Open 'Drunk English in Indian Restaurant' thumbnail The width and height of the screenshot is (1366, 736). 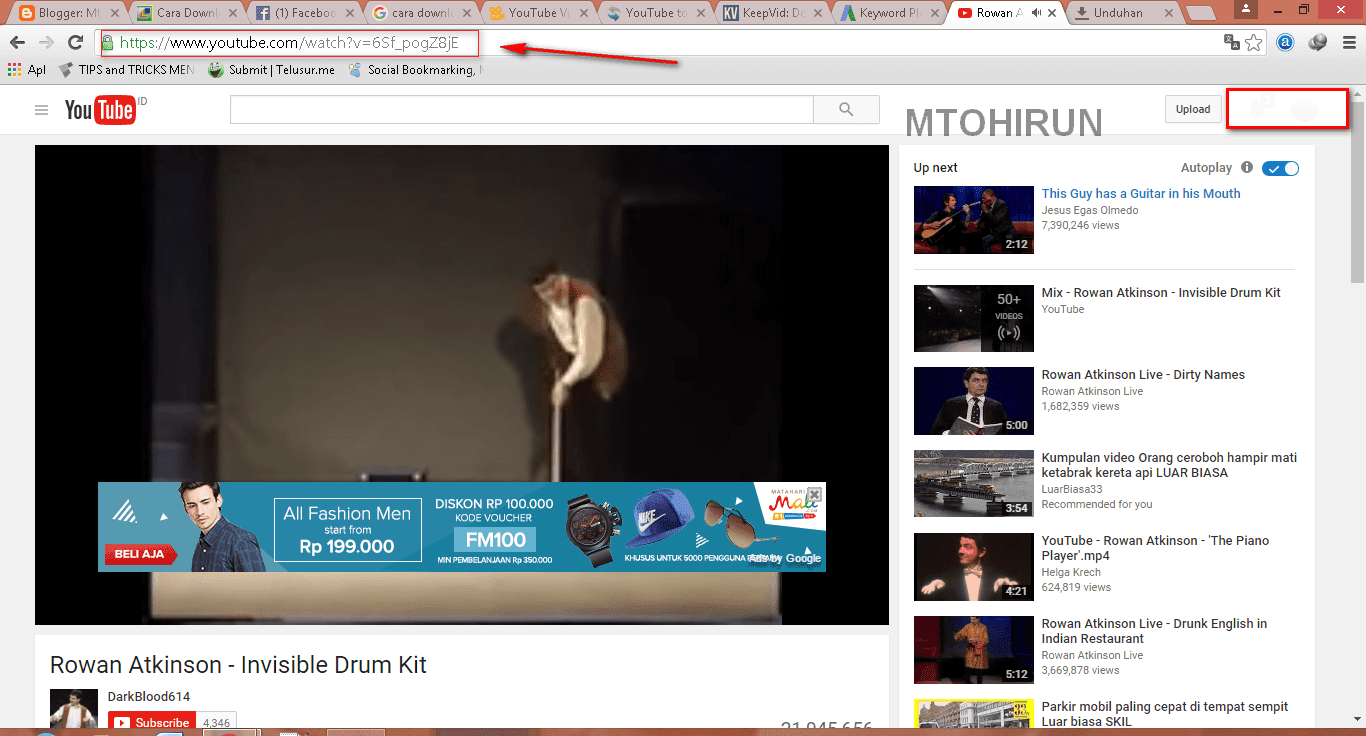974,650
